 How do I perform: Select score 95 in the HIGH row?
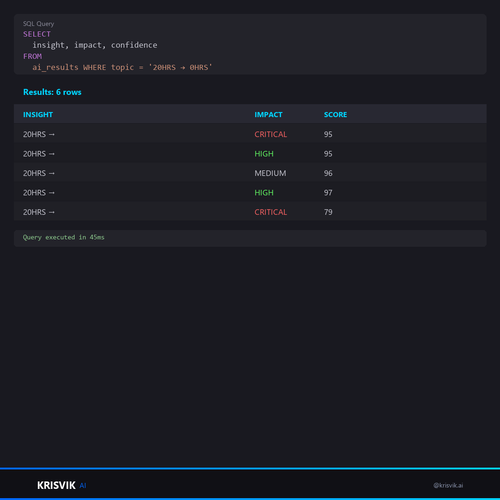click(328, 154)
